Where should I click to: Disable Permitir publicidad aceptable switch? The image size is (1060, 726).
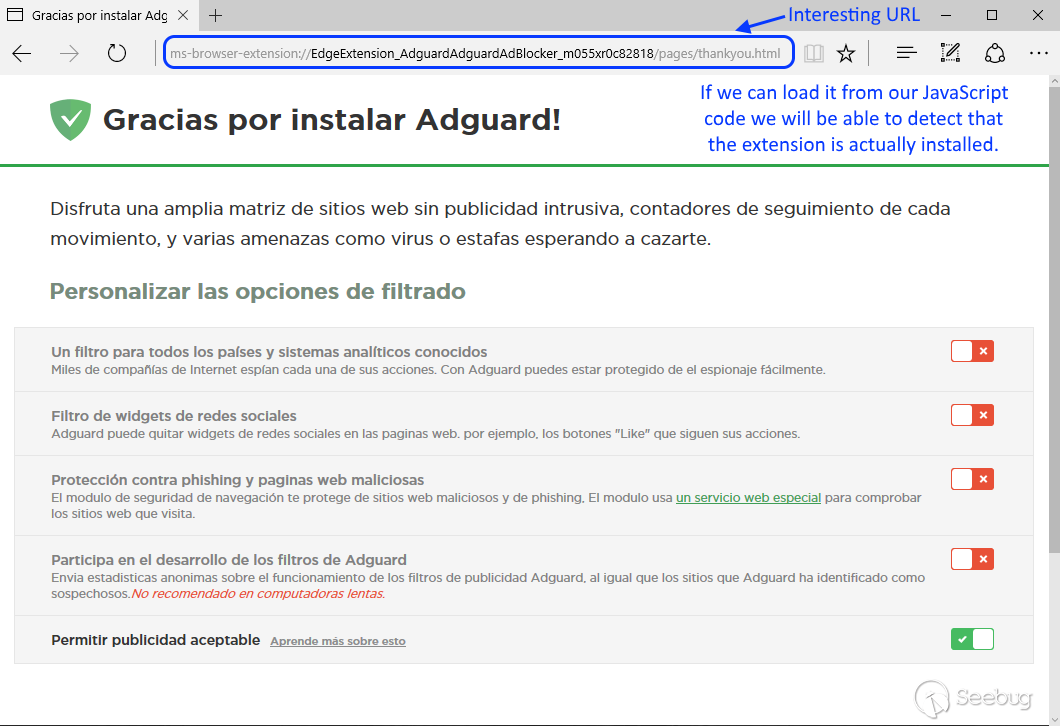pos(972,639)
